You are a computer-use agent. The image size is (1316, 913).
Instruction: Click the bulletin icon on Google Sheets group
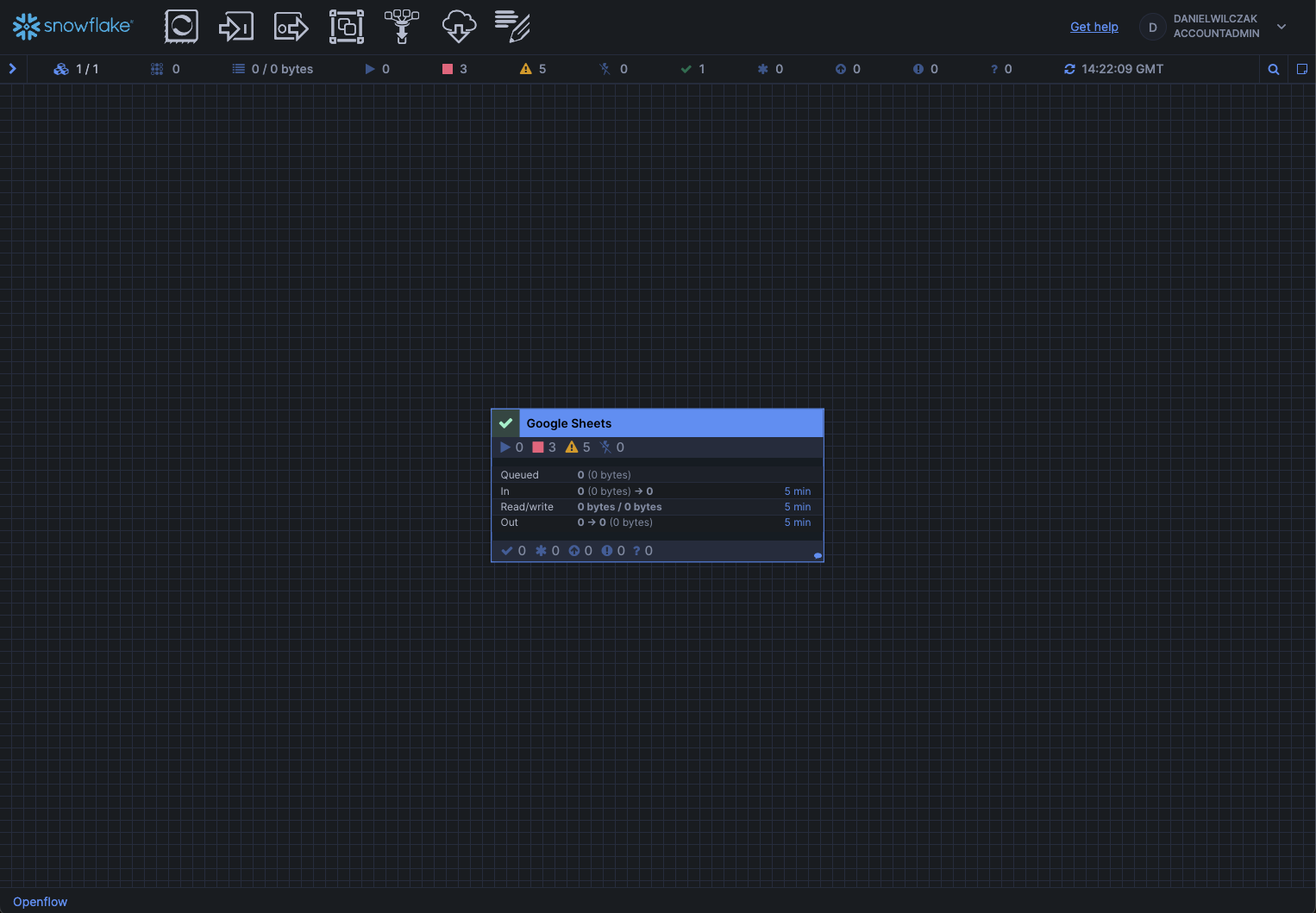tap(818, 555)
